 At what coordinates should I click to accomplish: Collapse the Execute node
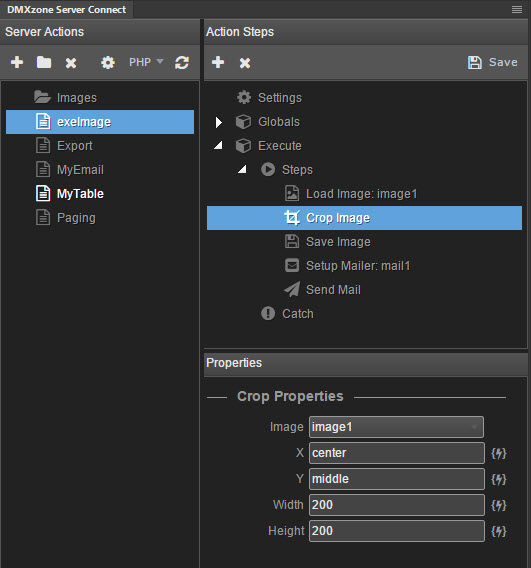point(218,146)
